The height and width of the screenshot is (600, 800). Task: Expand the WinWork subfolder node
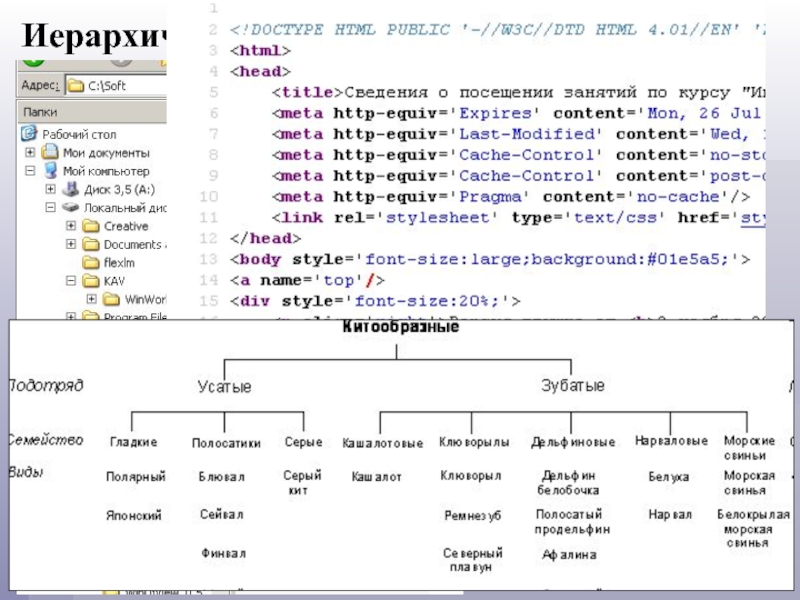click(91, 299)
